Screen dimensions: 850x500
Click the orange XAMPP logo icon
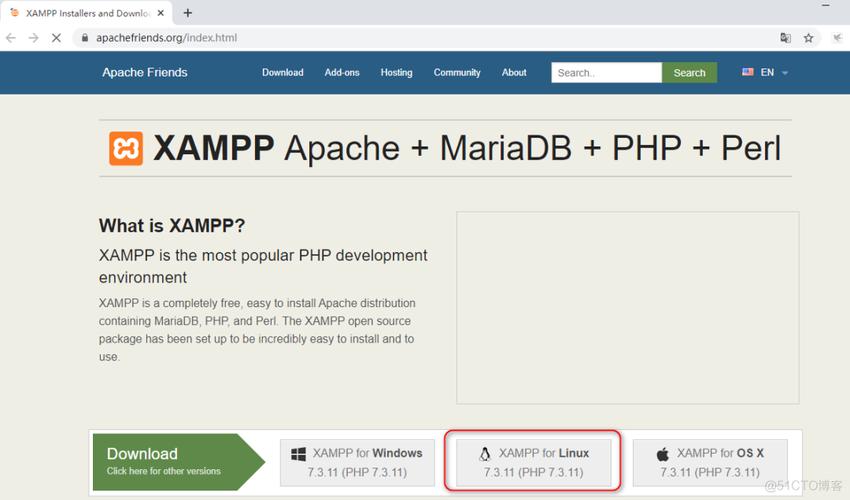126,148
